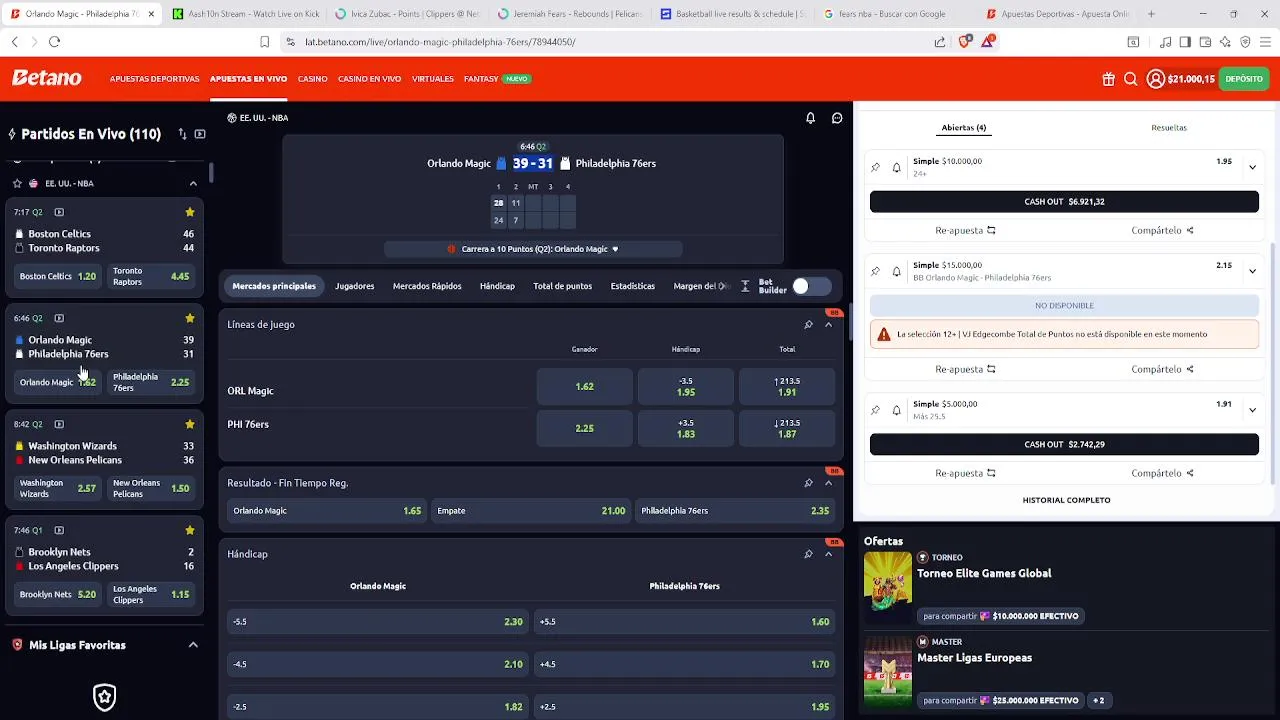Favorite the EE. UU. - NBA league star
The image size is (1280, 720).
pyautogui.click(x=17, y=184)
